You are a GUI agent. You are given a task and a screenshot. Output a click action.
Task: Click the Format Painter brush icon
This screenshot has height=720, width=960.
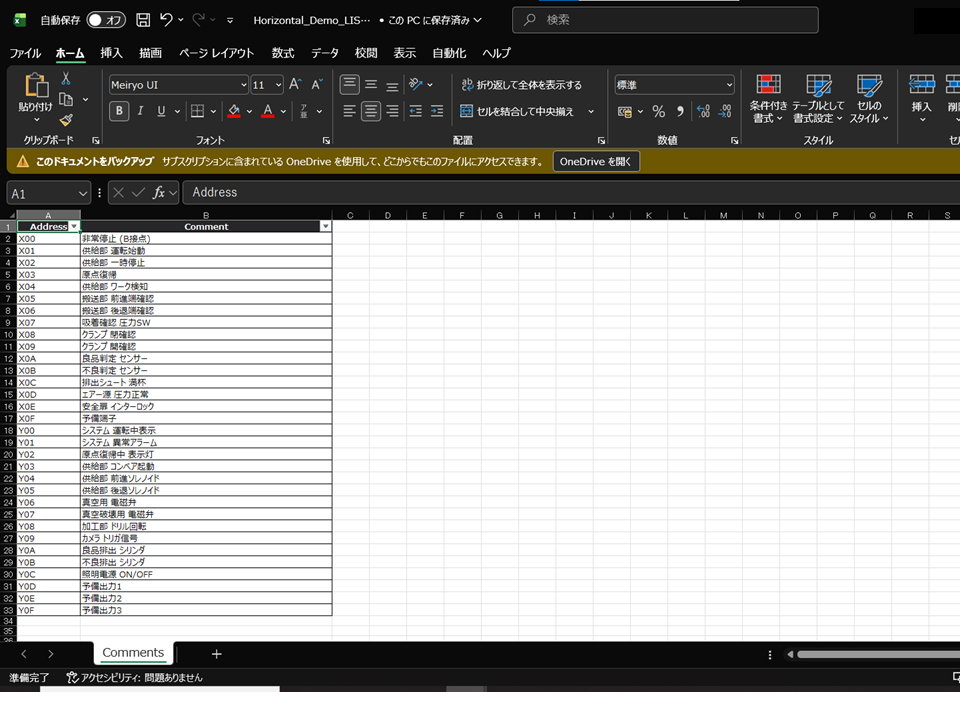pos(66,120)
